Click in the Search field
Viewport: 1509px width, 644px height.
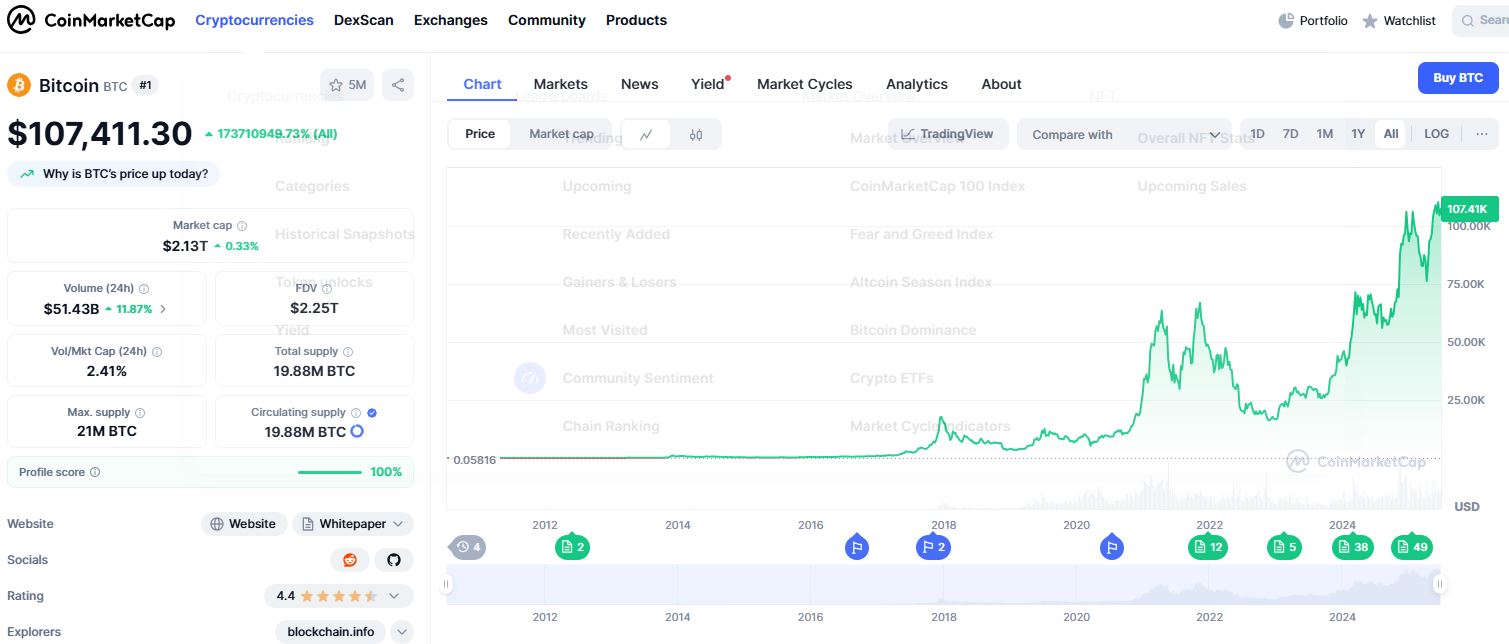pyautogui.click(x=1481, y=20)
